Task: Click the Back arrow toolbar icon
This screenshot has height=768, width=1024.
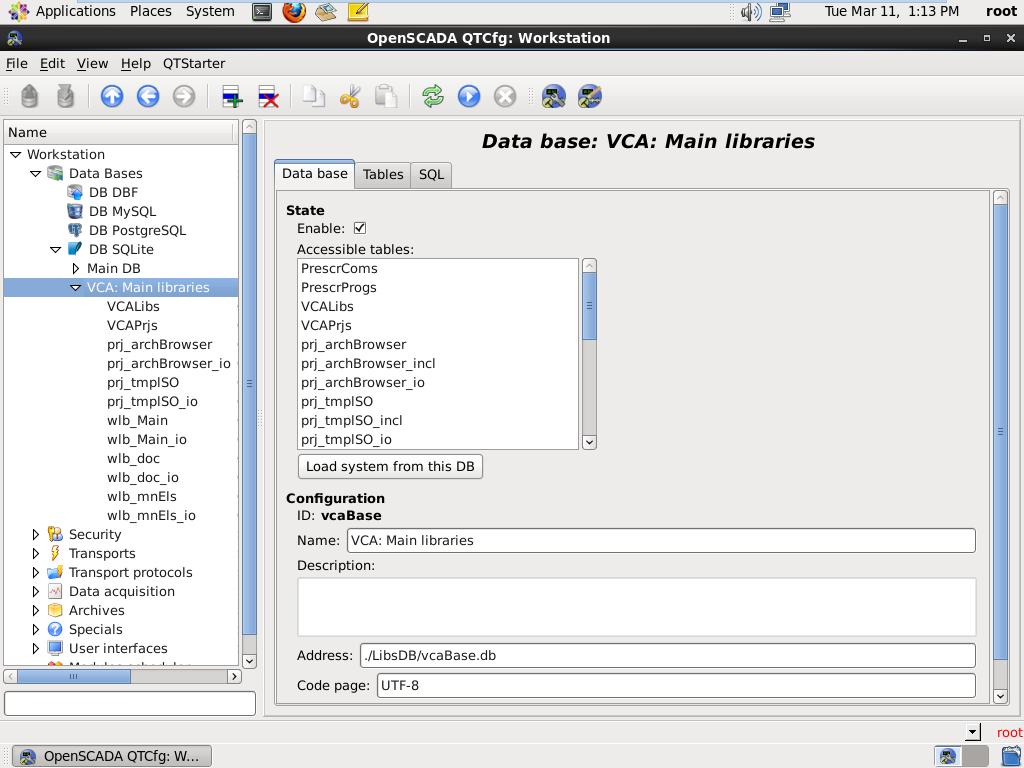Action: pyautogui.click(x=148, y=96)
